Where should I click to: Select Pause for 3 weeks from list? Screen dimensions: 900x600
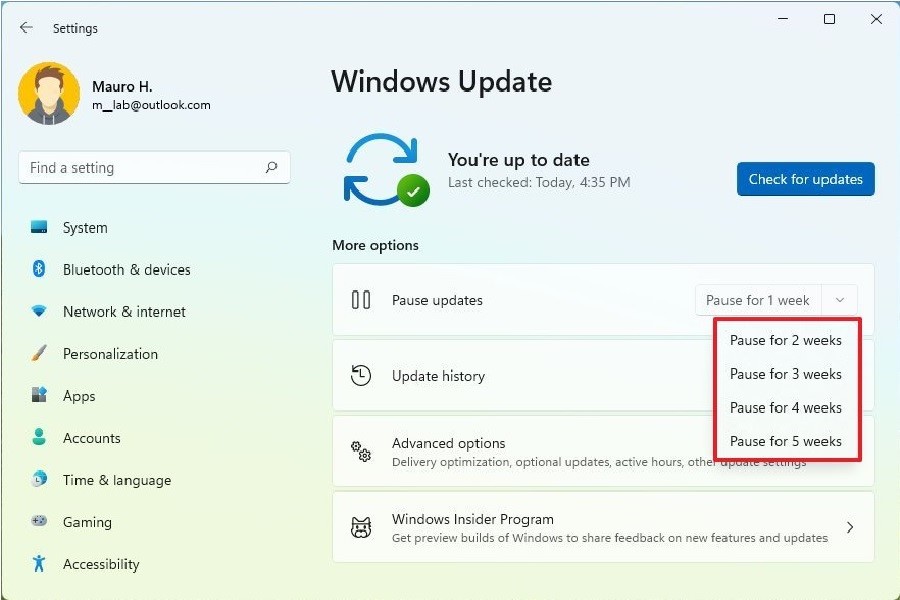tap(785, 374)
